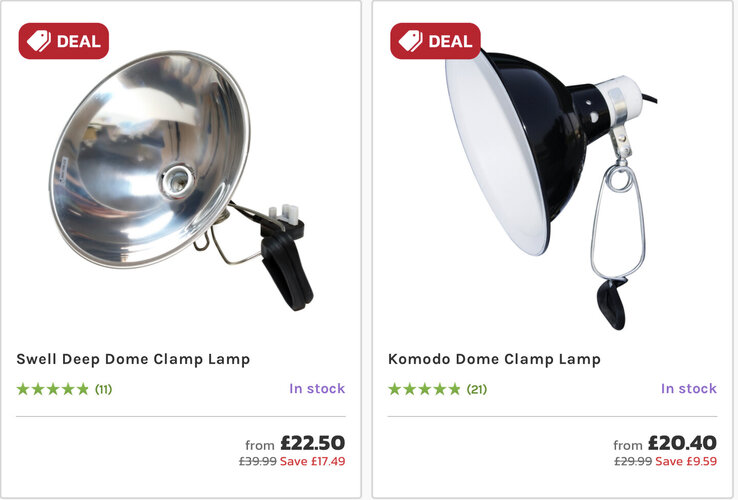738x500 pixels.
Task: Click the DEAL badge on Komodo lamp
Action: tap(435, 41)
